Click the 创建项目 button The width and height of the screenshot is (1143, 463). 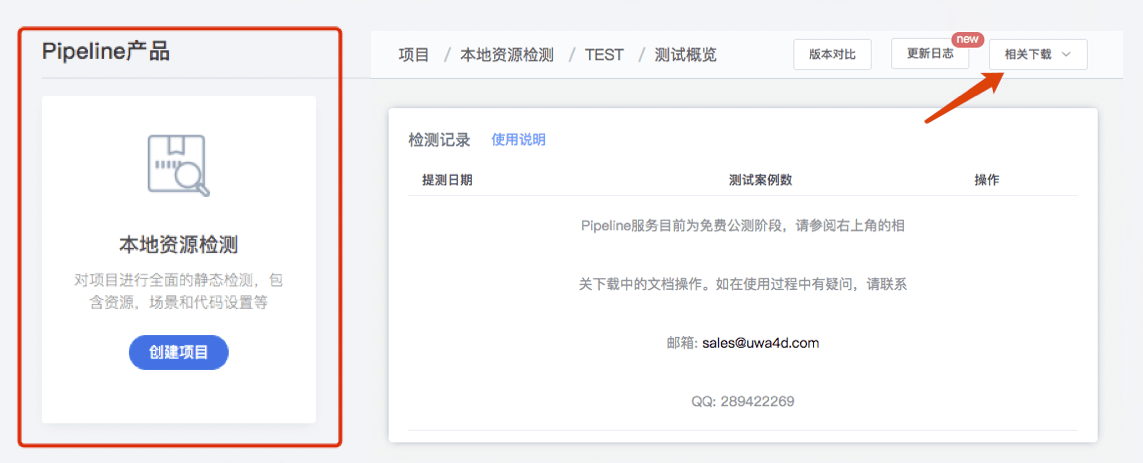pyautogui.click(x=179, y=353)
